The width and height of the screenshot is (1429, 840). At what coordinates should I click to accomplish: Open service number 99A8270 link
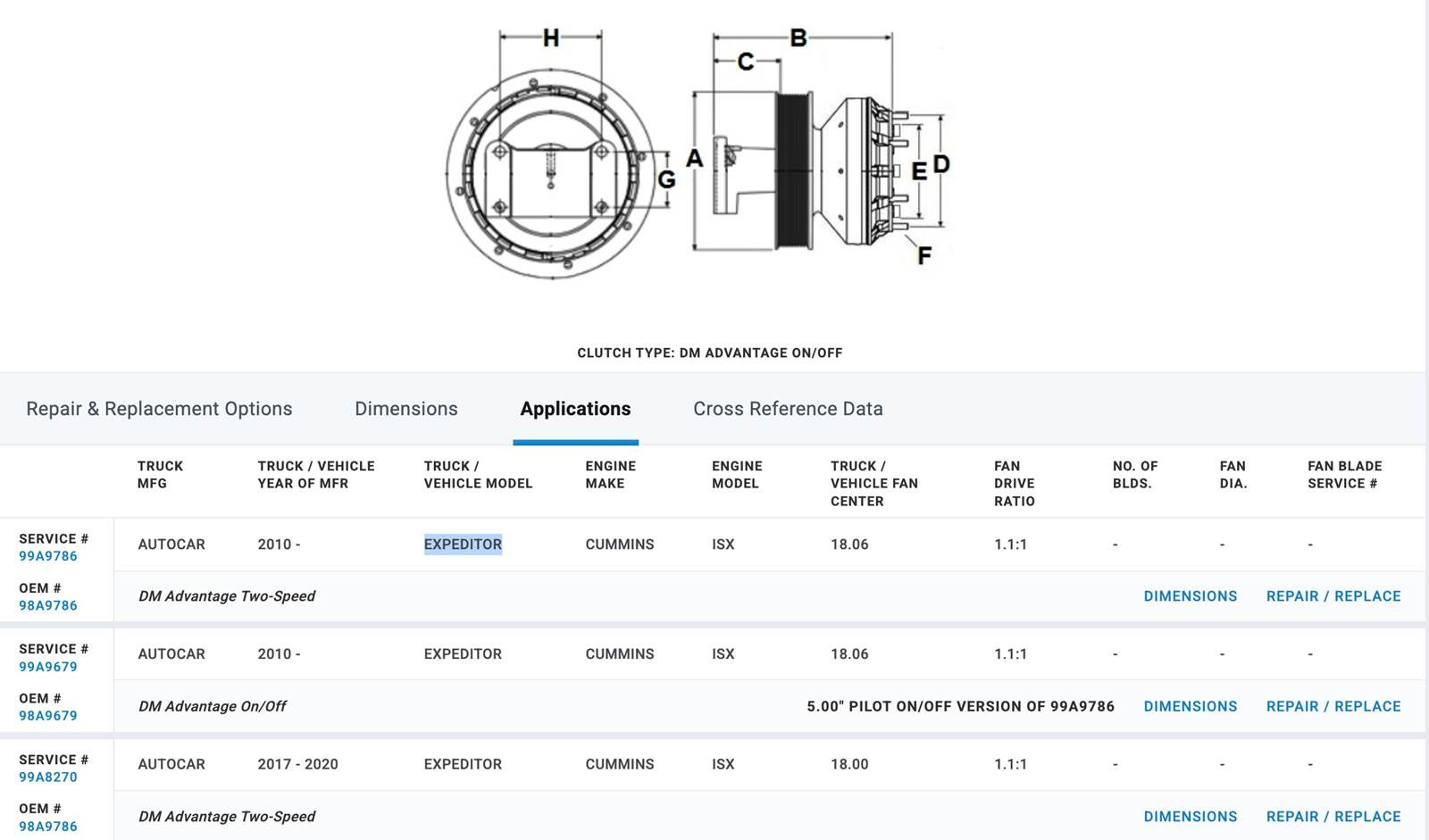point(48,778)
